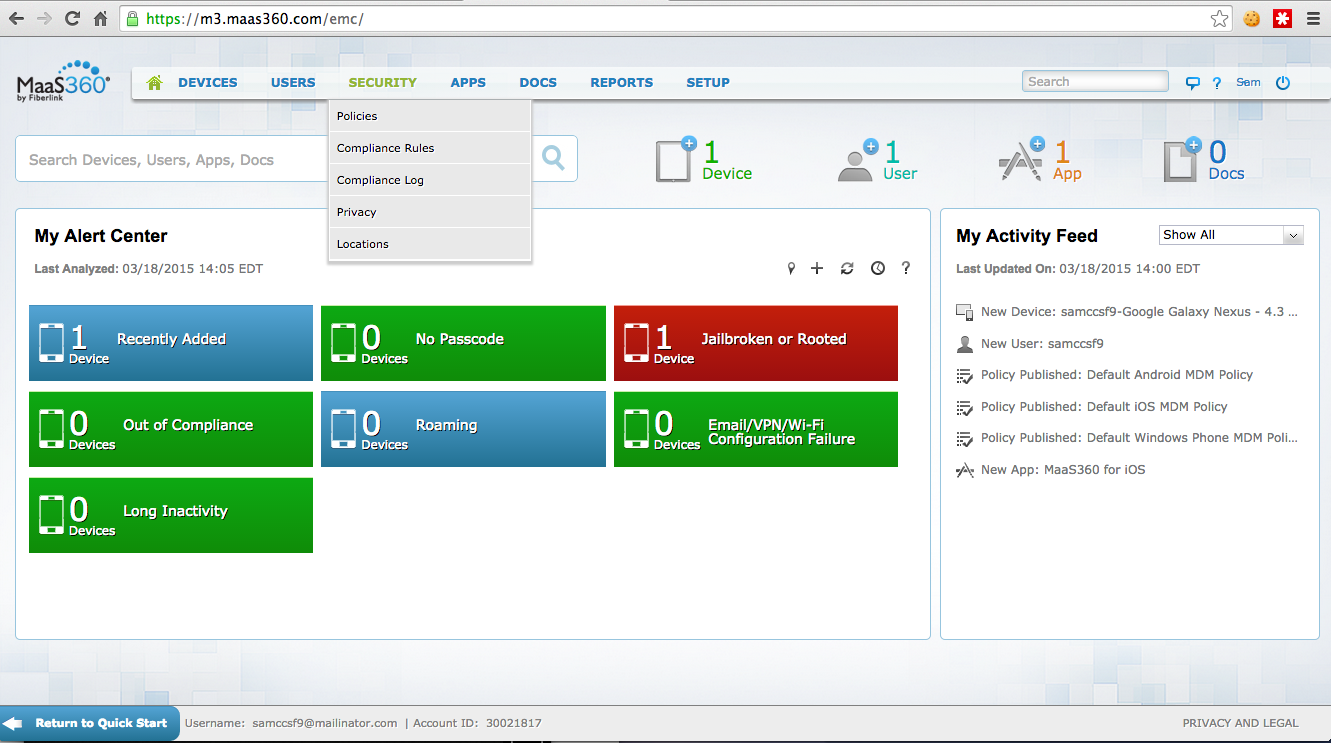The height and width of the screenshot is (743, 1331).
Task: Open the Jailbroken or Rooted alert tile
Action: 756,343
